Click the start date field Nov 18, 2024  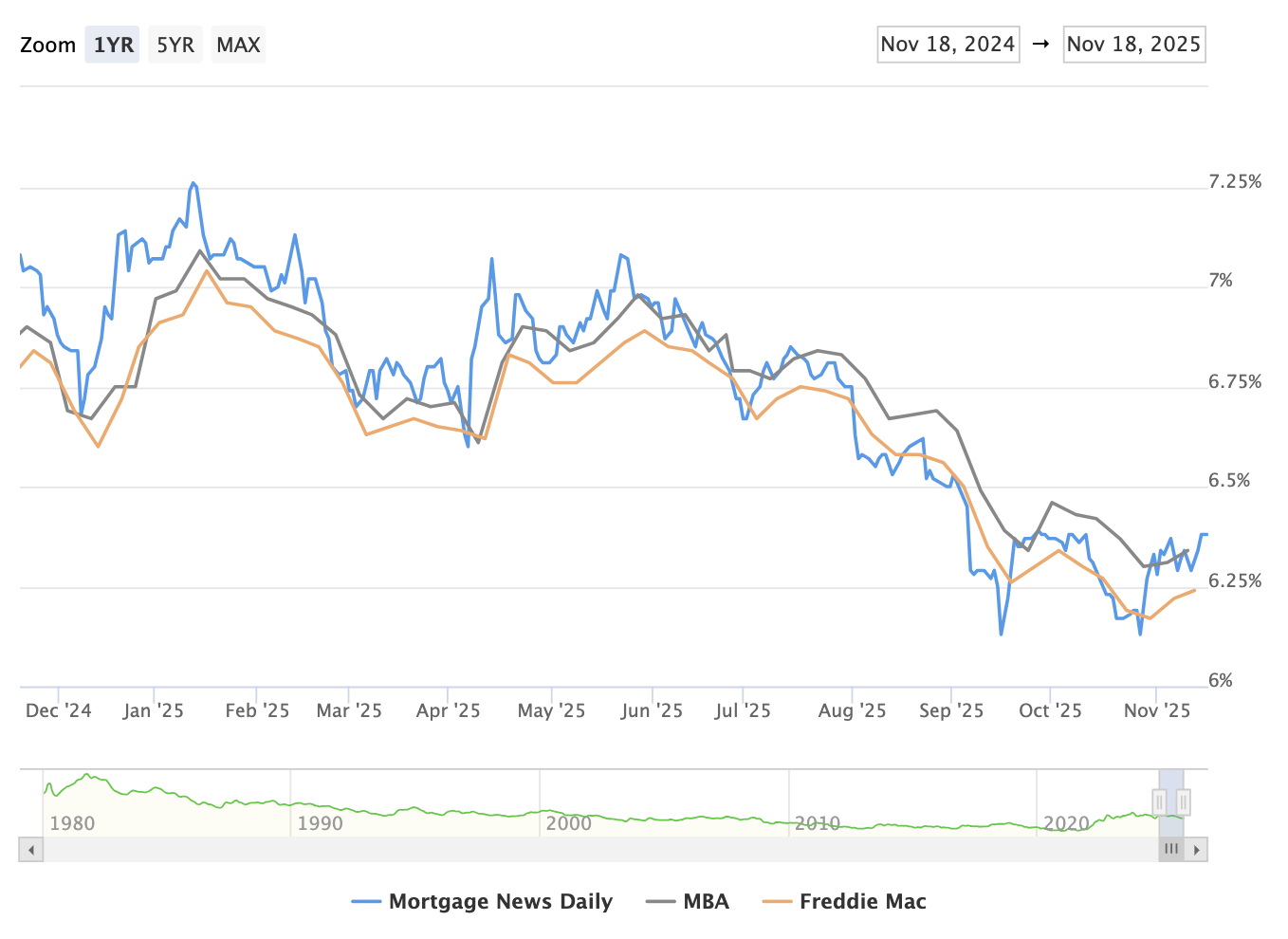click(x=948, y=45)
